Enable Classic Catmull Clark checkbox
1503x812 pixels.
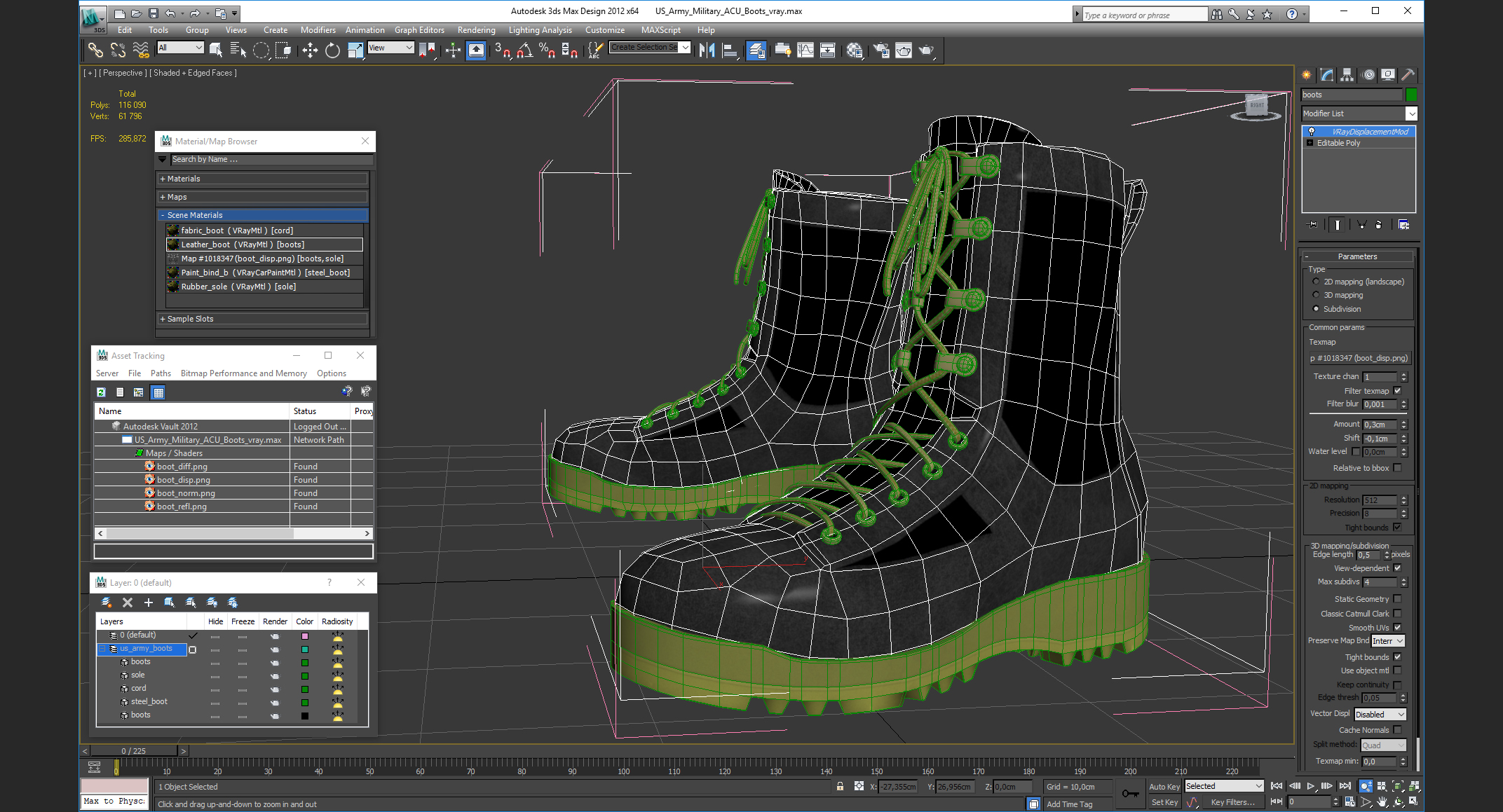(x=1397, y=614)
